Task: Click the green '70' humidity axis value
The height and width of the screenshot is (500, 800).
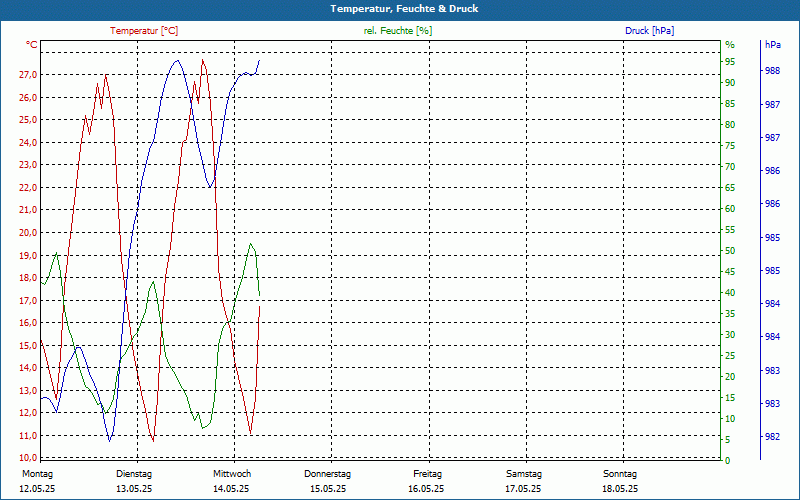Action: tap(730, 166)
